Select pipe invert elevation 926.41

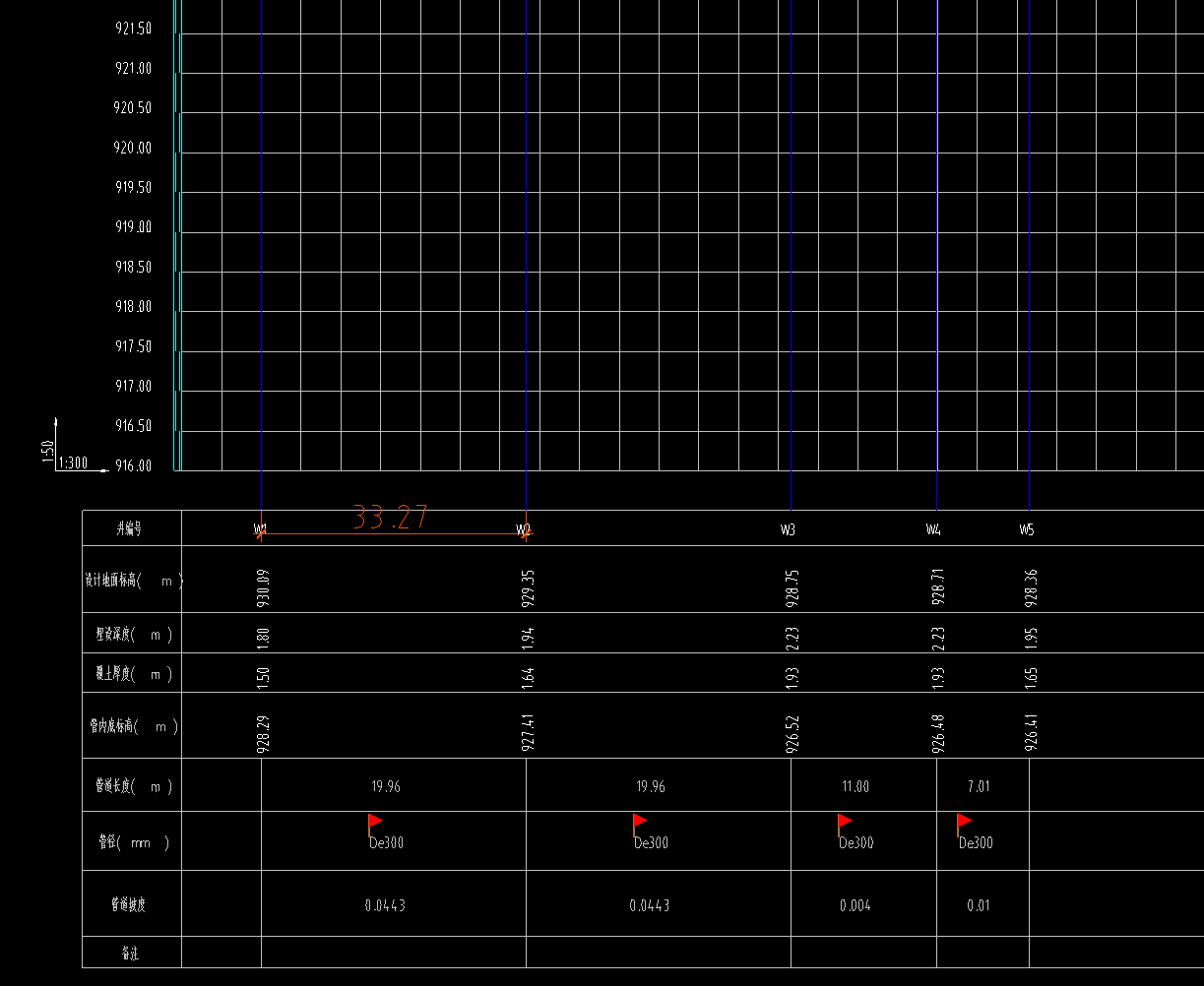click(1031, 733)
